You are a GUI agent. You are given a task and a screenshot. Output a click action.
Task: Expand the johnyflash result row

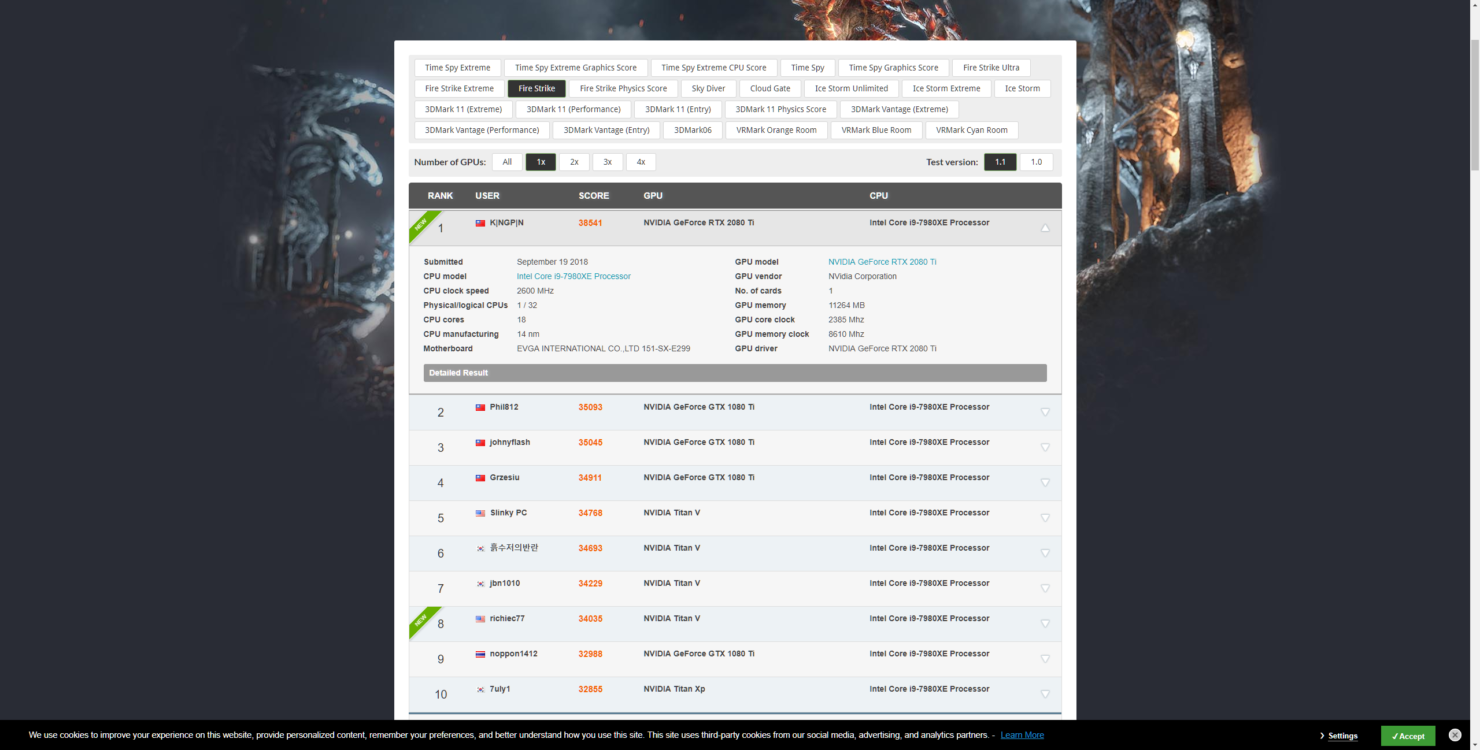click(x=1045, y=447)
